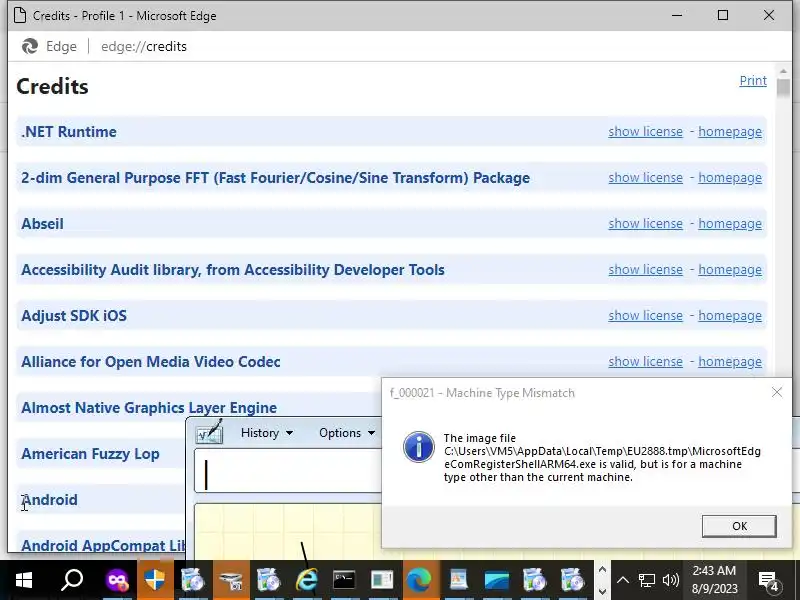
Task: Click the dialog message about ARM64 image file
Action: pos(602,458)
